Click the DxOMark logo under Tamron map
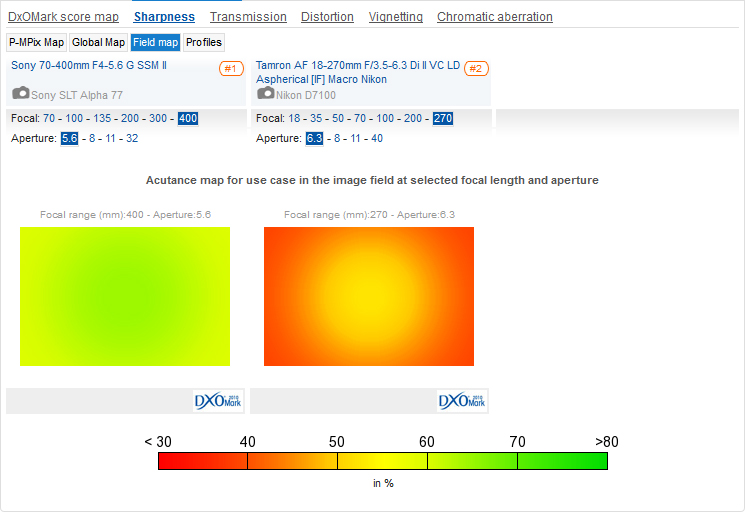Viewport: 746px width, 513px height. coord(462,401)
